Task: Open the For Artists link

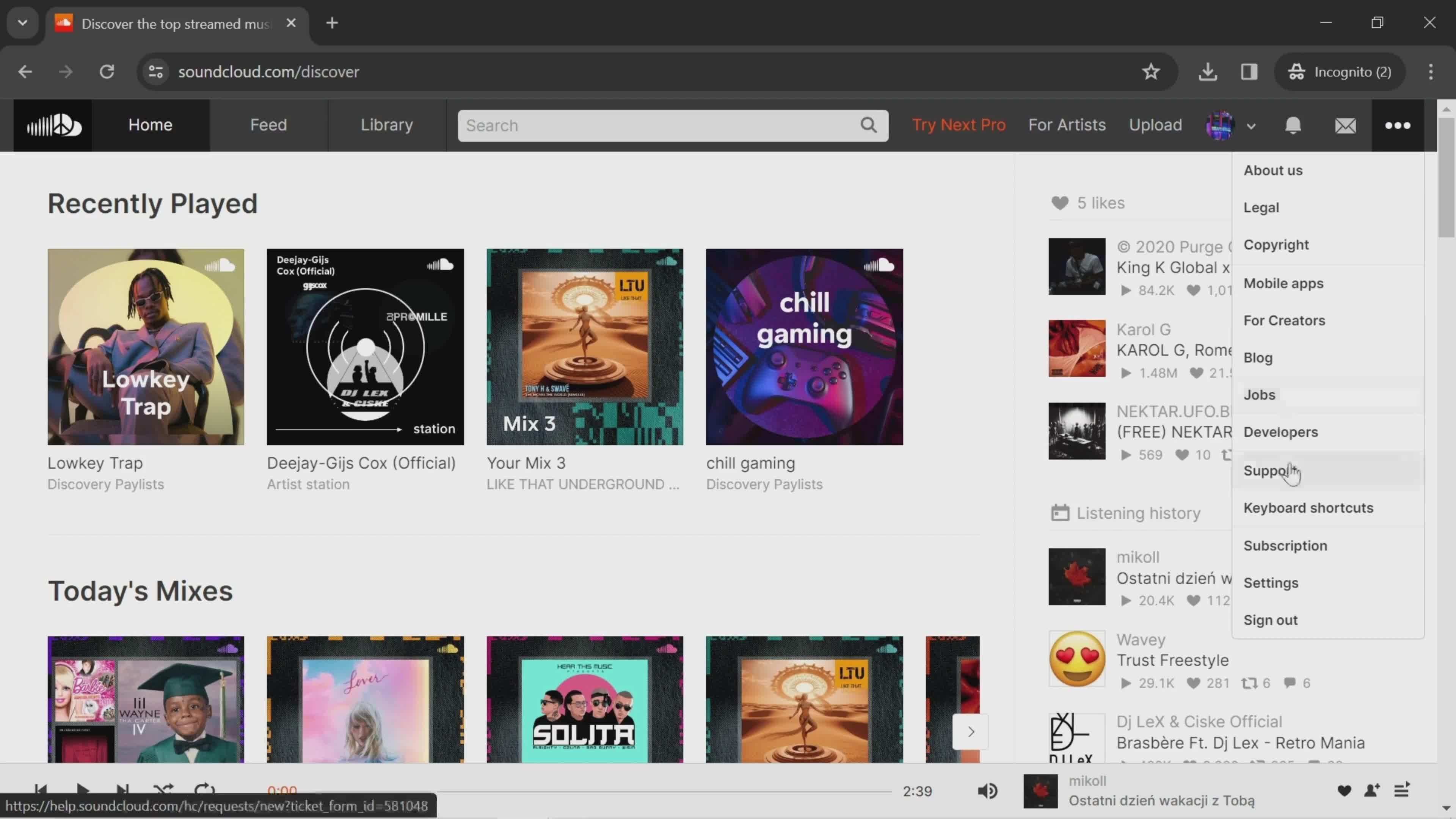Action: (1067, 125)
